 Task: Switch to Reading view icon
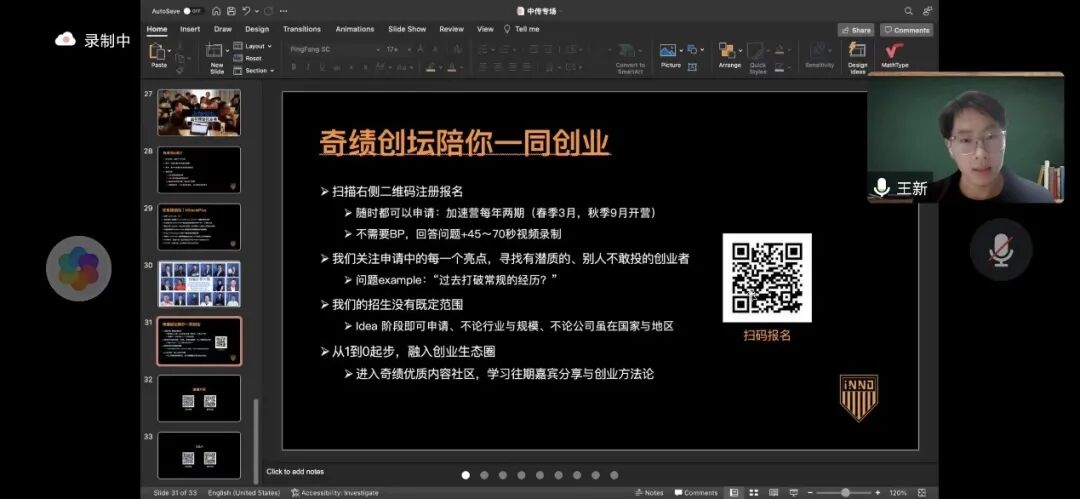(x=773, y=493)
